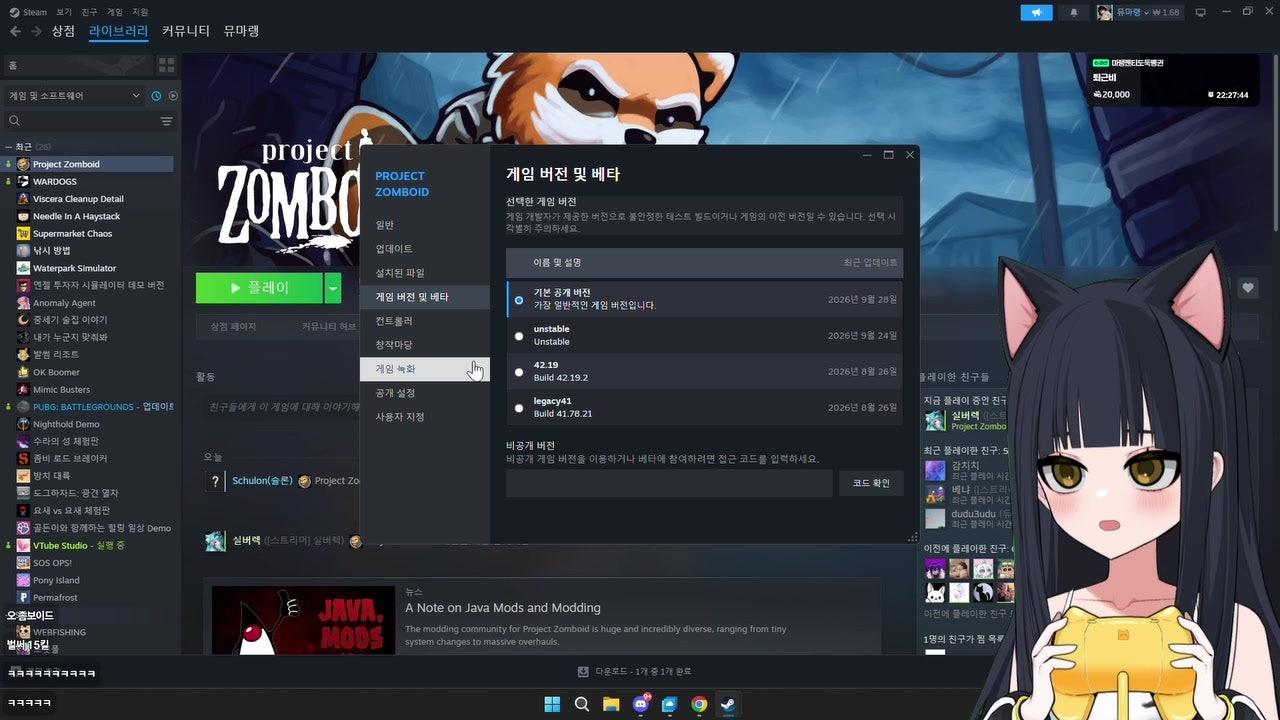Collapse the 최근 section in library
Image resolution: width=1280 pixels, height=720 pixels.
(x=9, y=147)
